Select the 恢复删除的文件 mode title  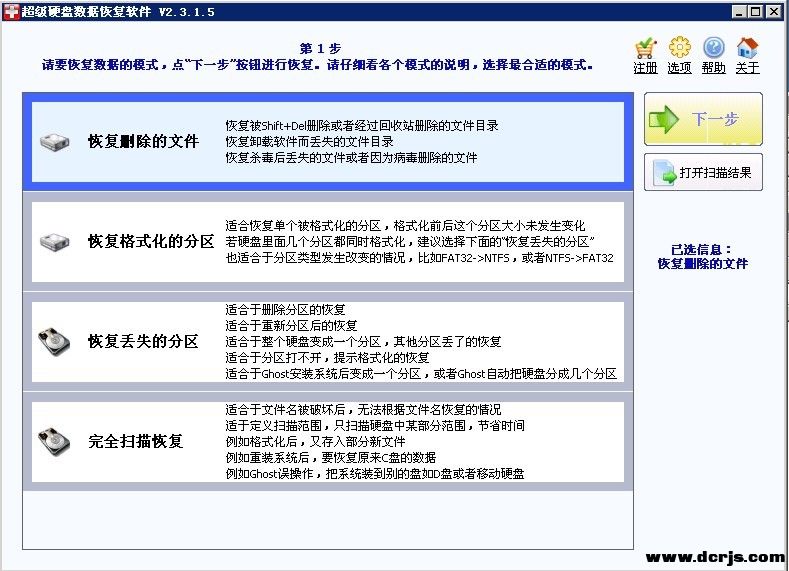(x=143, y=141)
